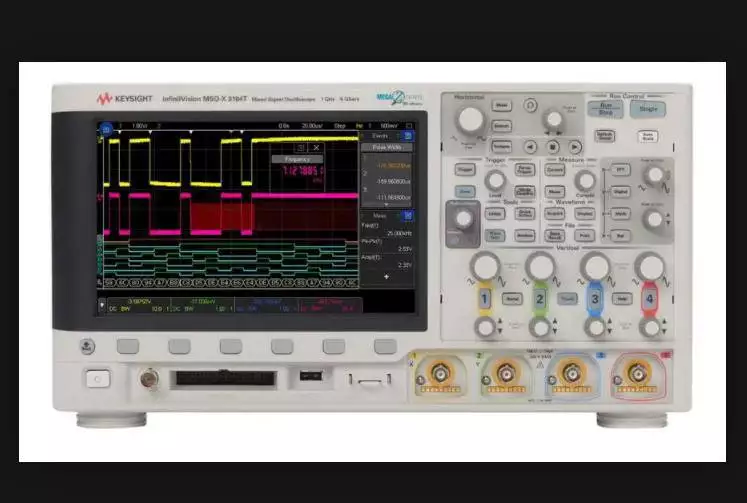Open channel 1 yellow status box
This screenshot has height=503, width=747.
tap(139, 305)
